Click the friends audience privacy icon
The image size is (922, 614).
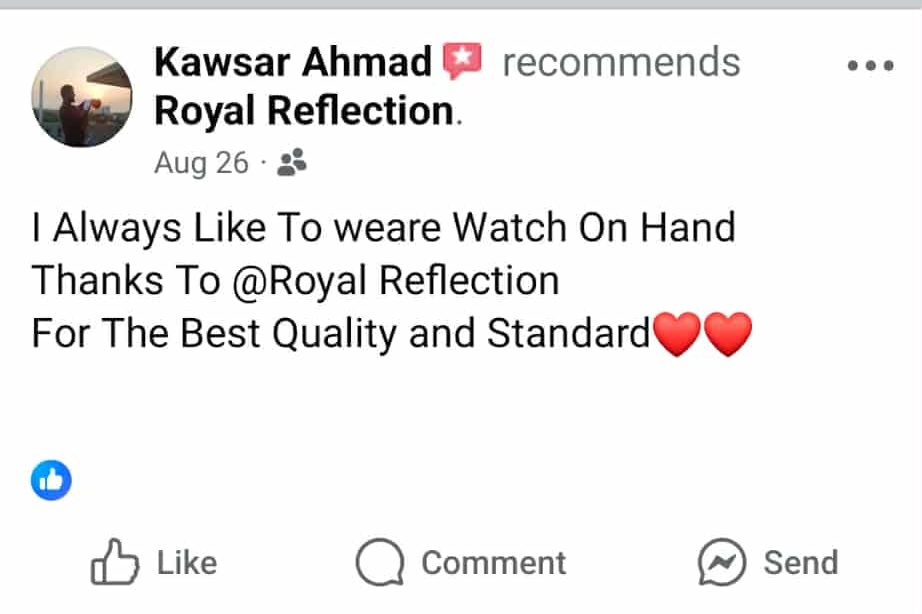pos(292,162)
